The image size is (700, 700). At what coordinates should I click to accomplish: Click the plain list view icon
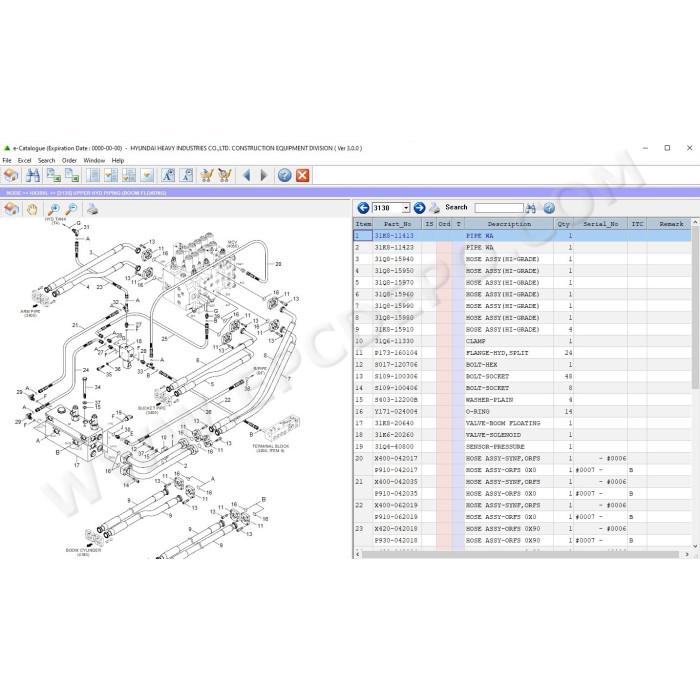(x=93, y=175)
